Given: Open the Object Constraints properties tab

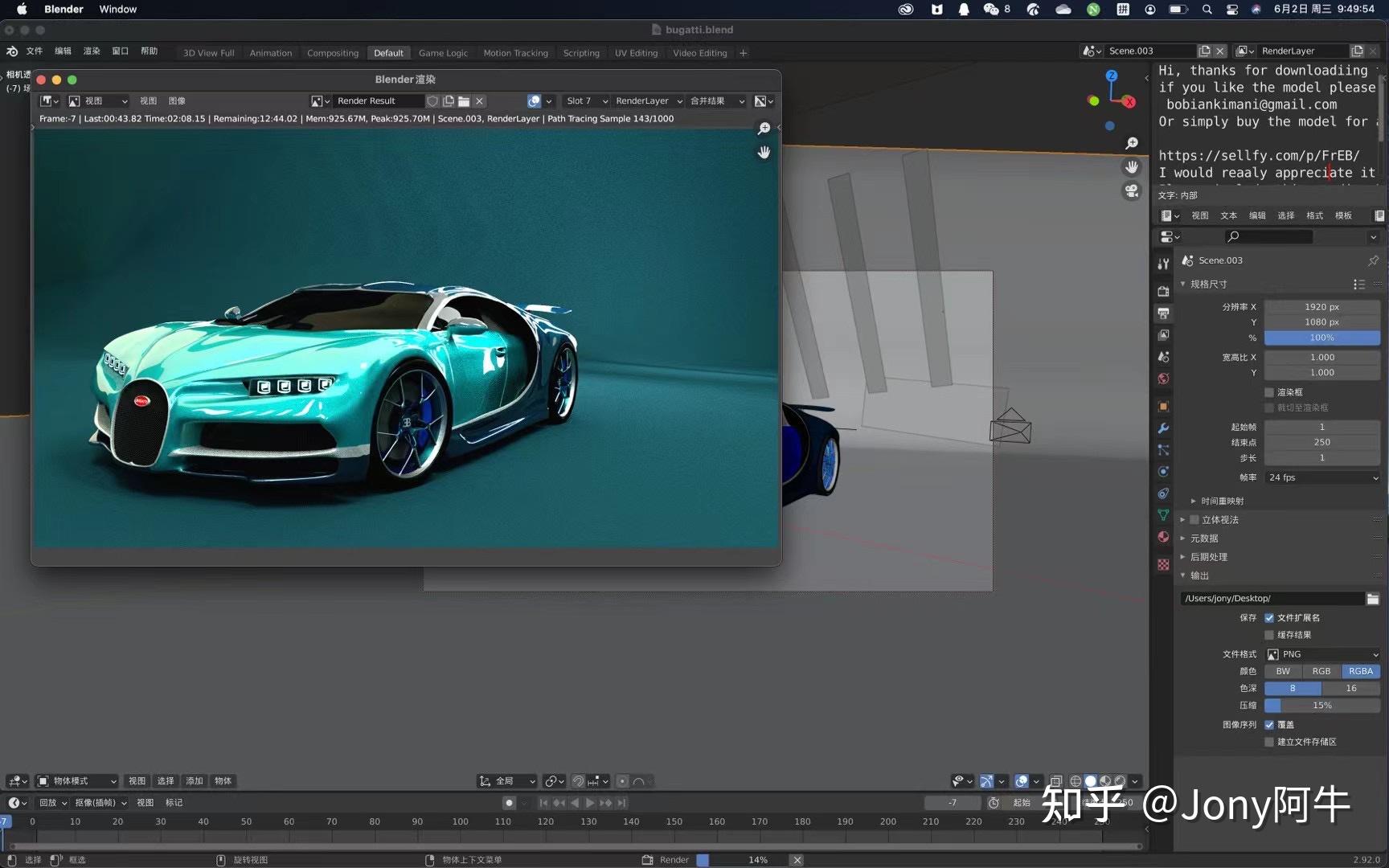Looking at the screenshot, I should click(x=1163, y=493).
